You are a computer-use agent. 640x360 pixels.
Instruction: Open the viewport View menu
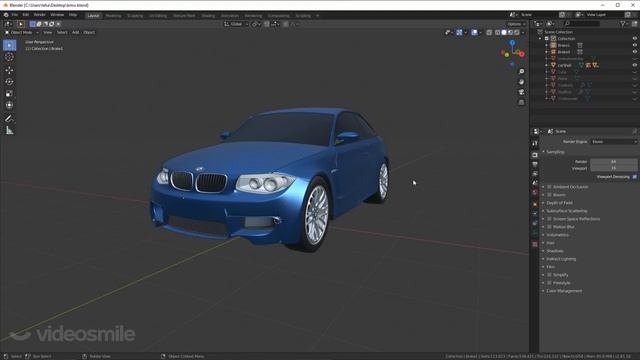47,32
